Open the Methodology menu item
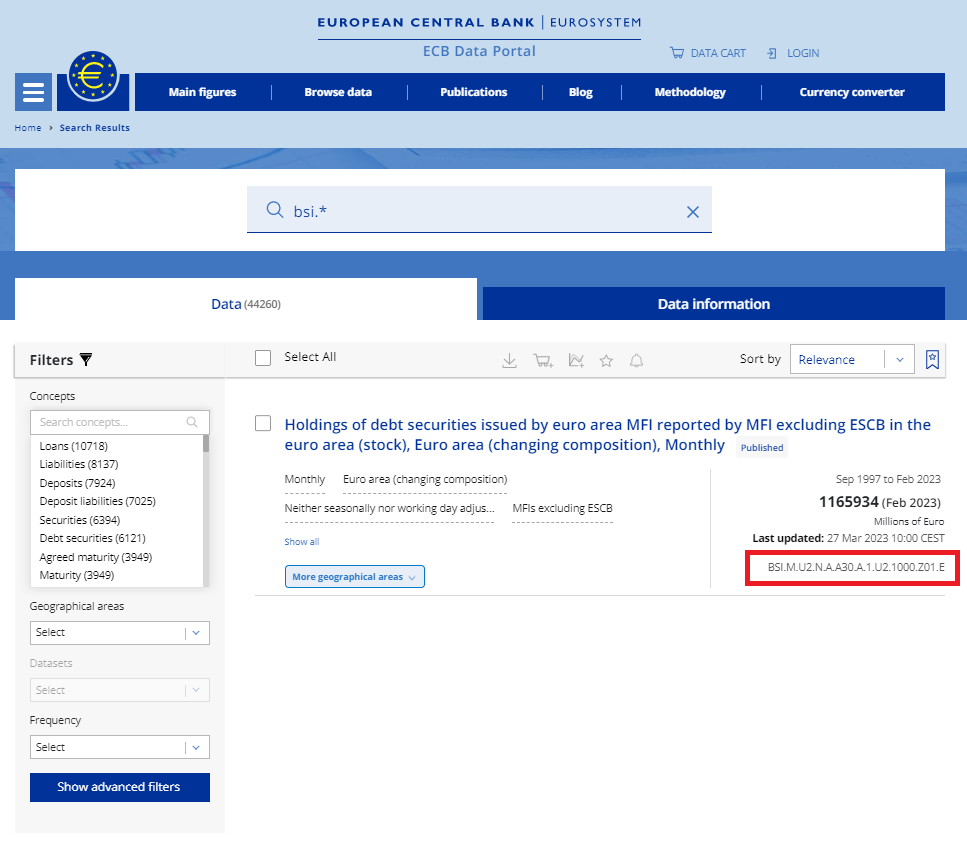The height and width of the screenshot is (847, 967). pos(690,92)
